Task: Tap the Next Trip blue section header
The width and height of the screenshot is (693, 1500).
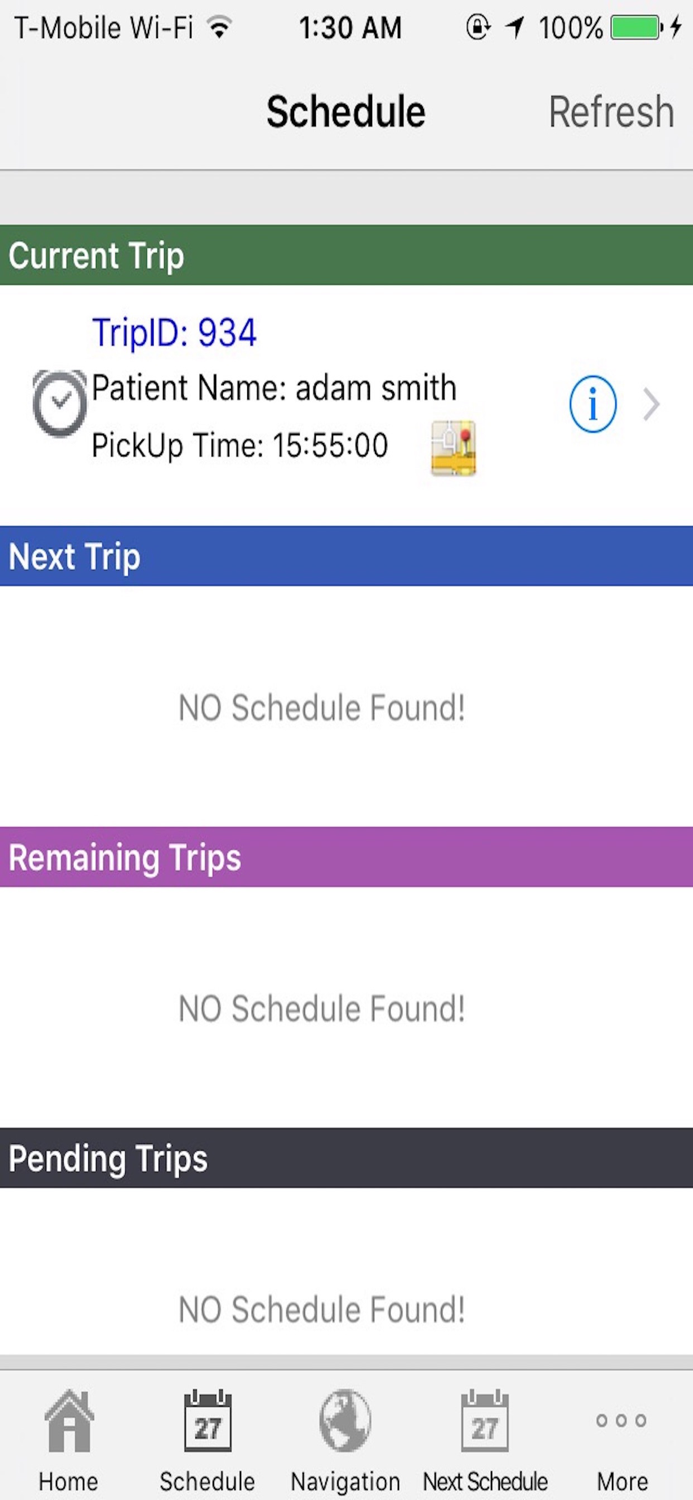Action: pos(346,556)
